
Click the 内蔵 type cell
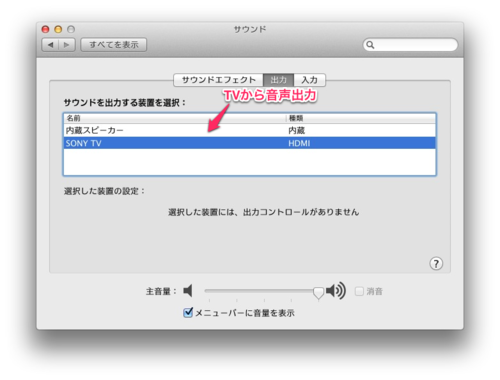[297, 130]
